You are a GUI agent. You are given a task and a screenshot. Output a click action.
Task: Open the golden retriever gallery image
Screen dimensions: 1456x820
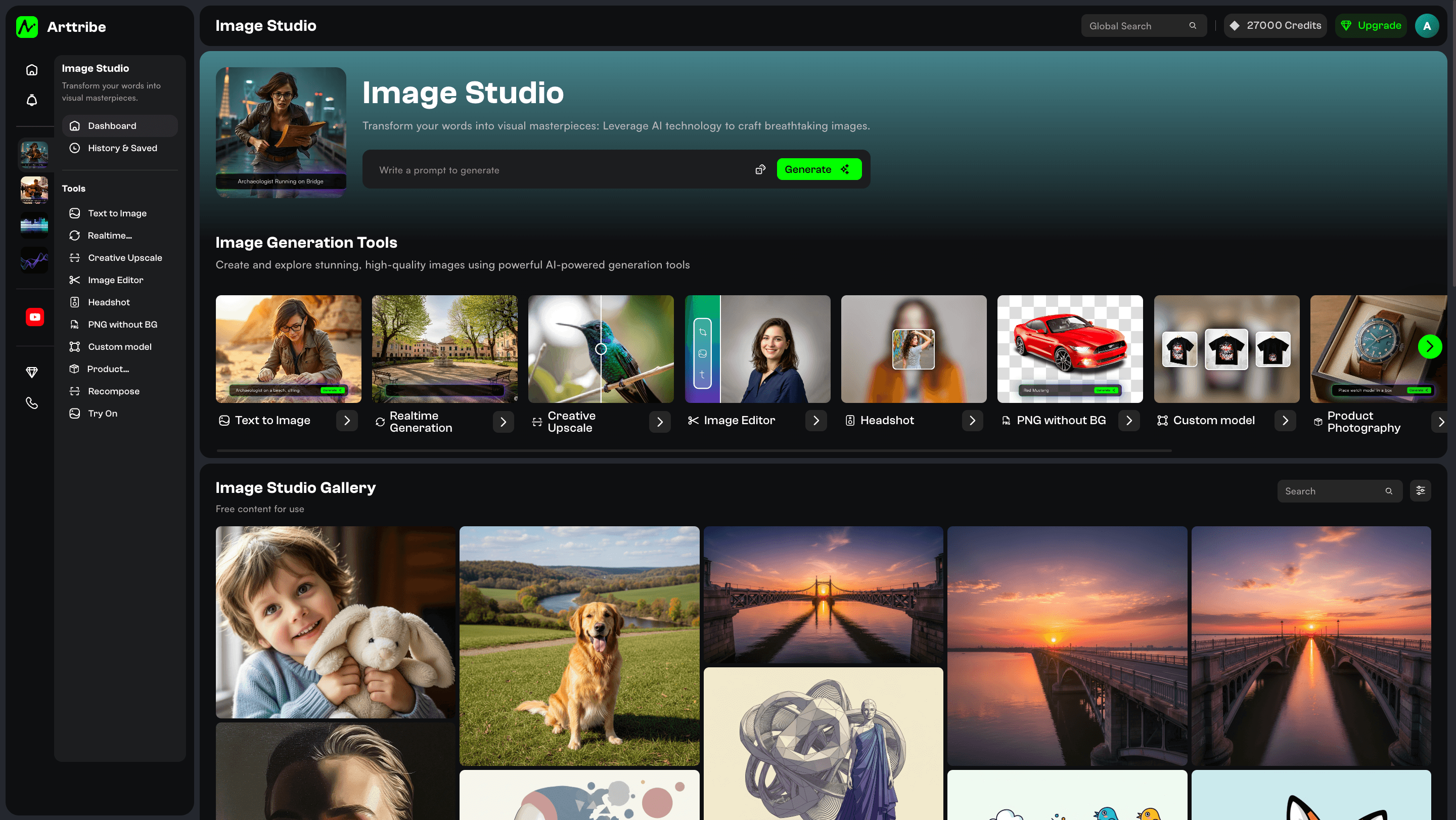(579, 646)
